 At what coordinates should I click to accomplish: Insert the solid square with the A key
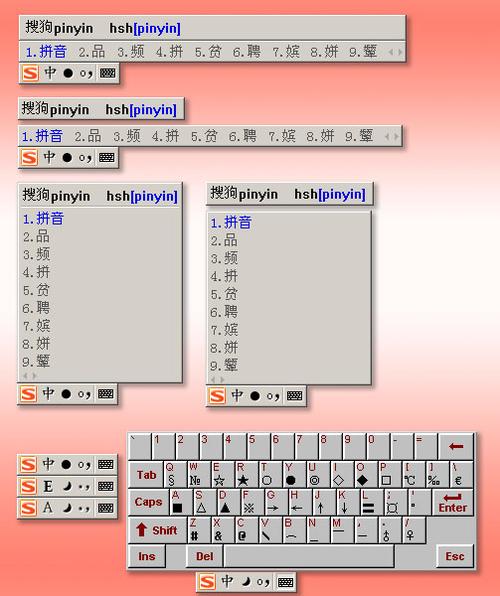(181, 502)
